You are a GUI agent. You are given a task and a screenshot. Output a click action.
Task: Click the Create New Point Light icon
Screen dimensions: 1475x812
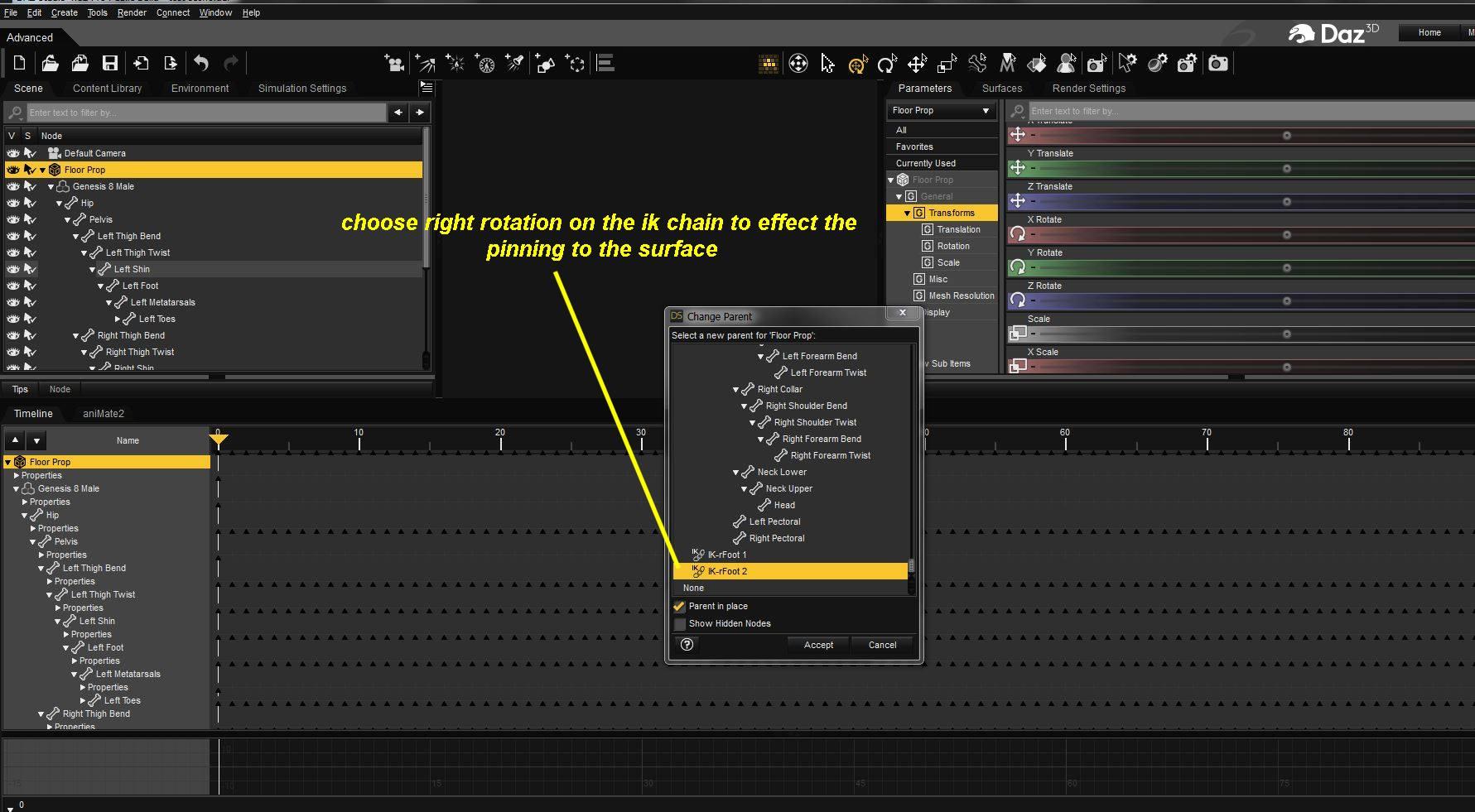click(455, 63)
